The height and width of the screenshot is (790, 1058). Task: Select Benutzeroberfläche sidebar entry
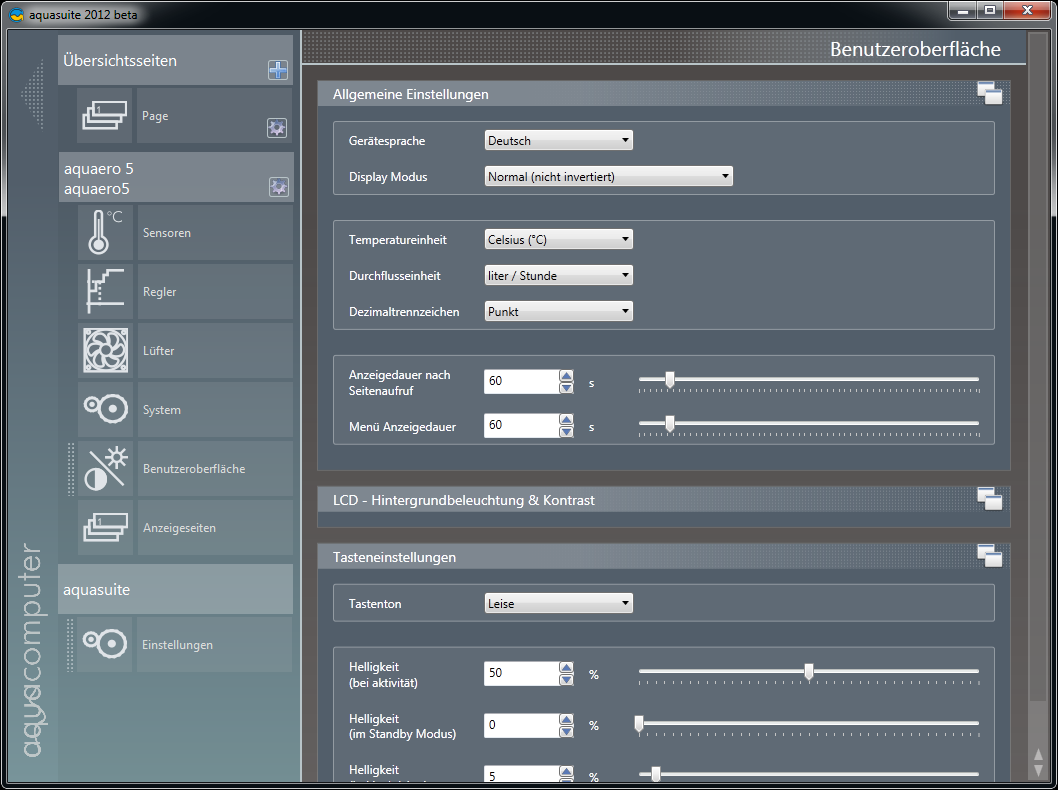(215, 468)
